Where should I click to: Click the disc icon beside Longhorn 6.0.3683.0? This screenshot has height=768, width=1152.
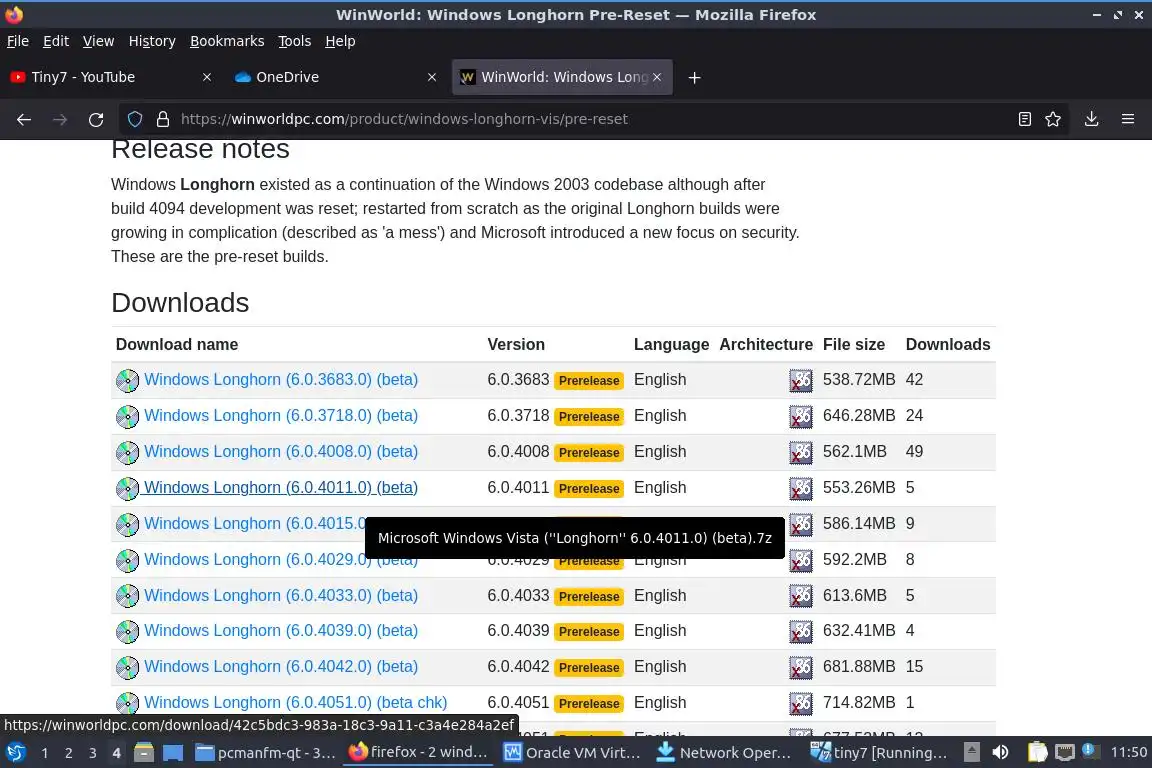(x=127, y=381)
